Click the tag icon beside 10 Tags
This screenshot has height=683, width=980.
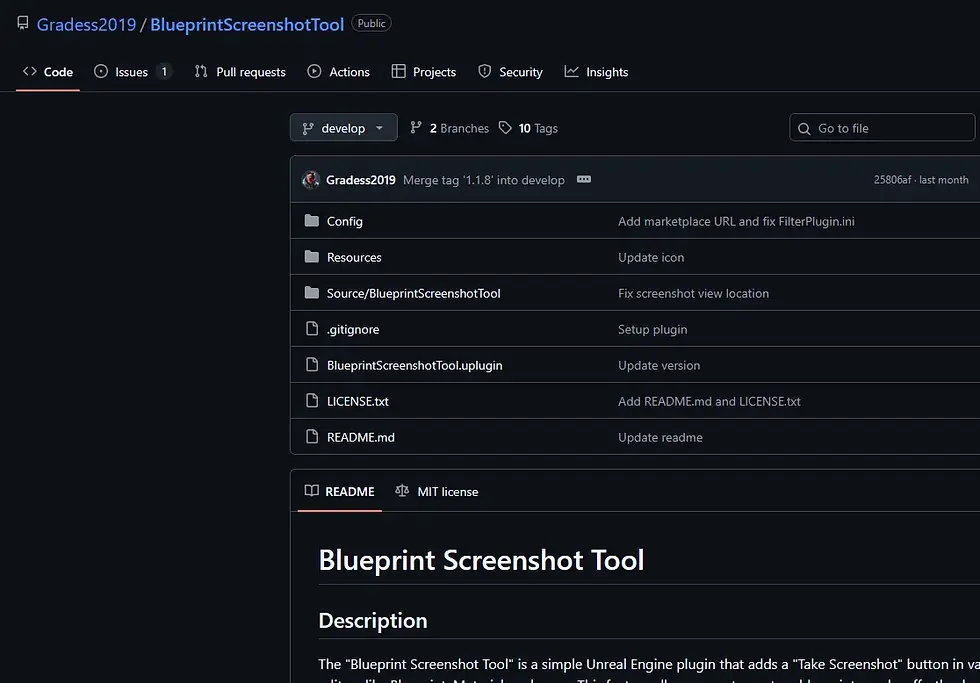[506, 128]
